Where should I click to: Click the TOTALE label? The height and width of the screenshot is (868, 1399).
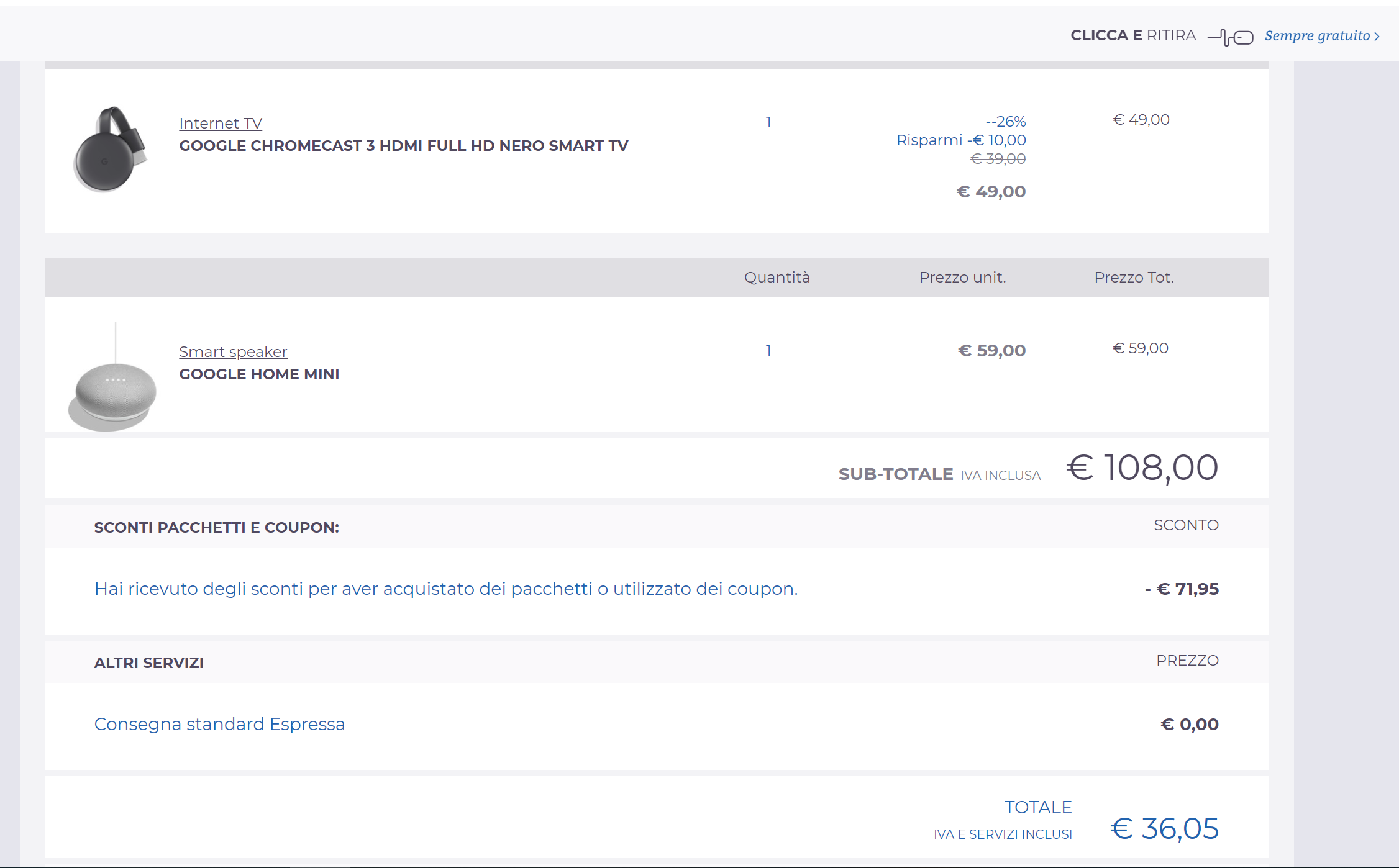click(x=1038, y=807)
